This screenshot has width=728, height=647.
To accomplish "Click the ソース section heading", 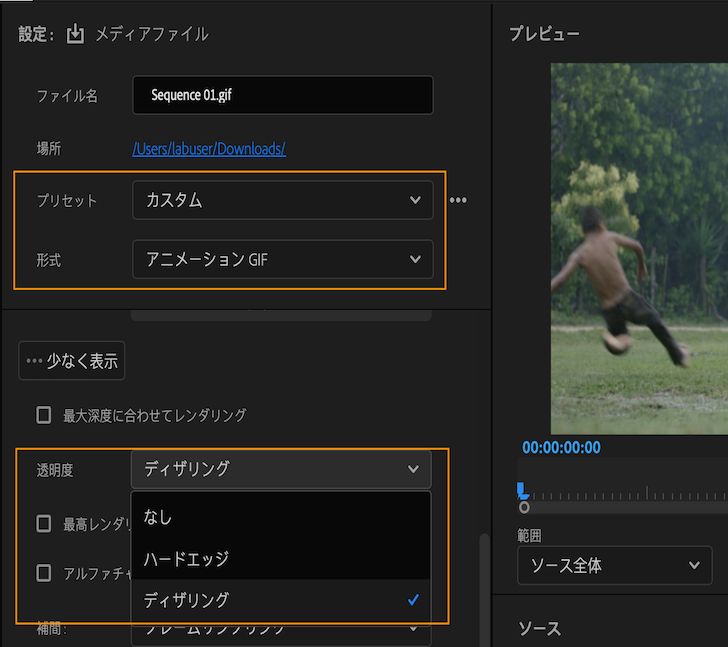I will 540,628.
